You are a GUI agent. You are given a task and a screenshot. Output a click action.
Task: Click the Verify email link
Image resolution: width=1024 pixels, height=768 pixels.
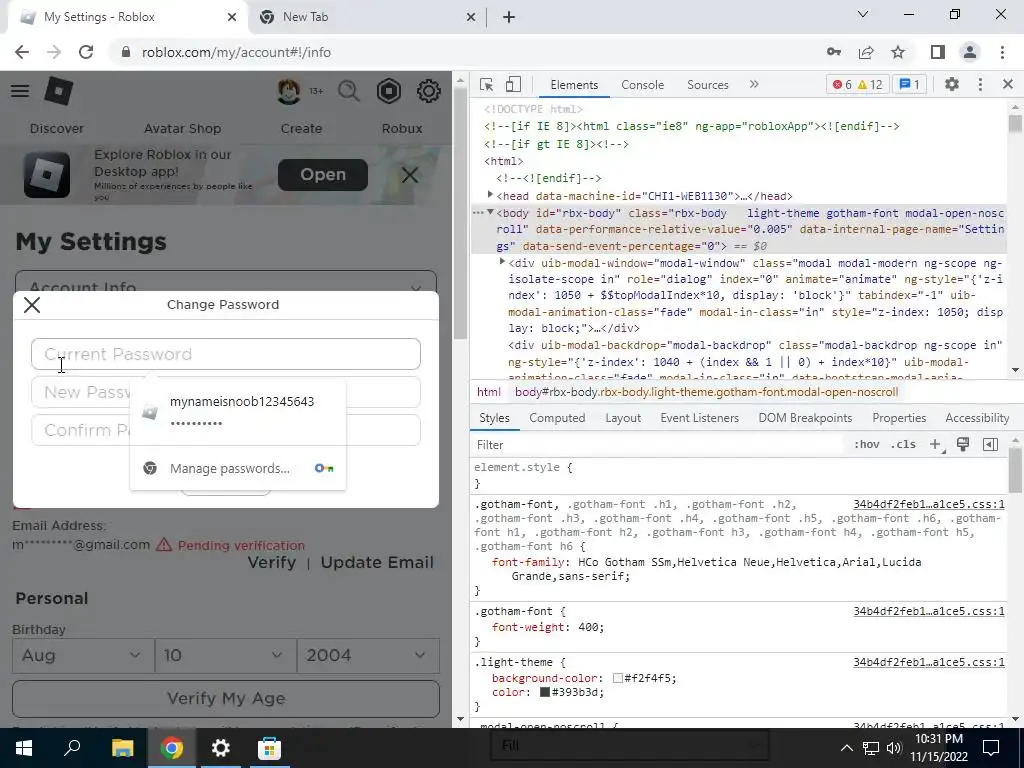coord(272,563)
